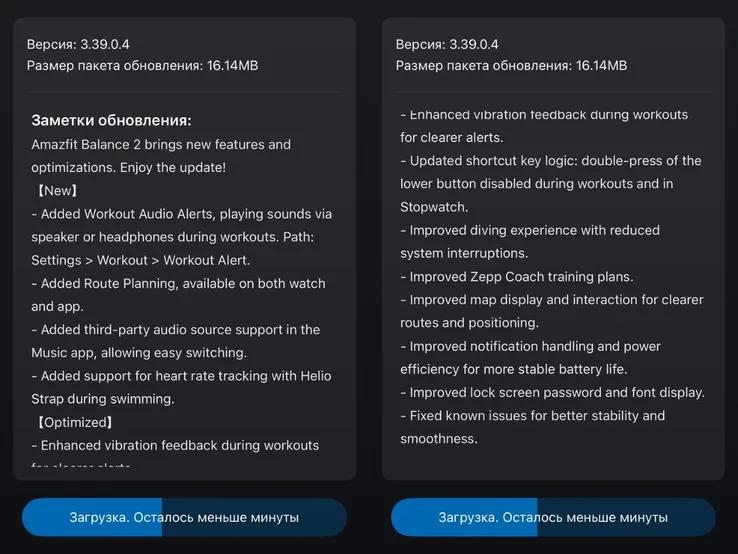Image resolution: width=738 pixels, height=554 pixels.
Task: Click the 【New】 section label
Action: point(57,190)
